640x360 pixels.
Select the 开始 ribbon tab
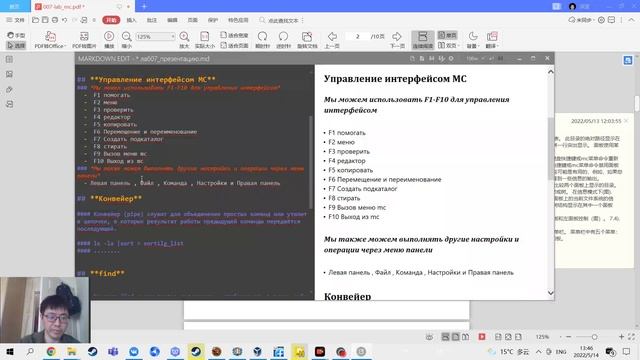click(111, 20)
